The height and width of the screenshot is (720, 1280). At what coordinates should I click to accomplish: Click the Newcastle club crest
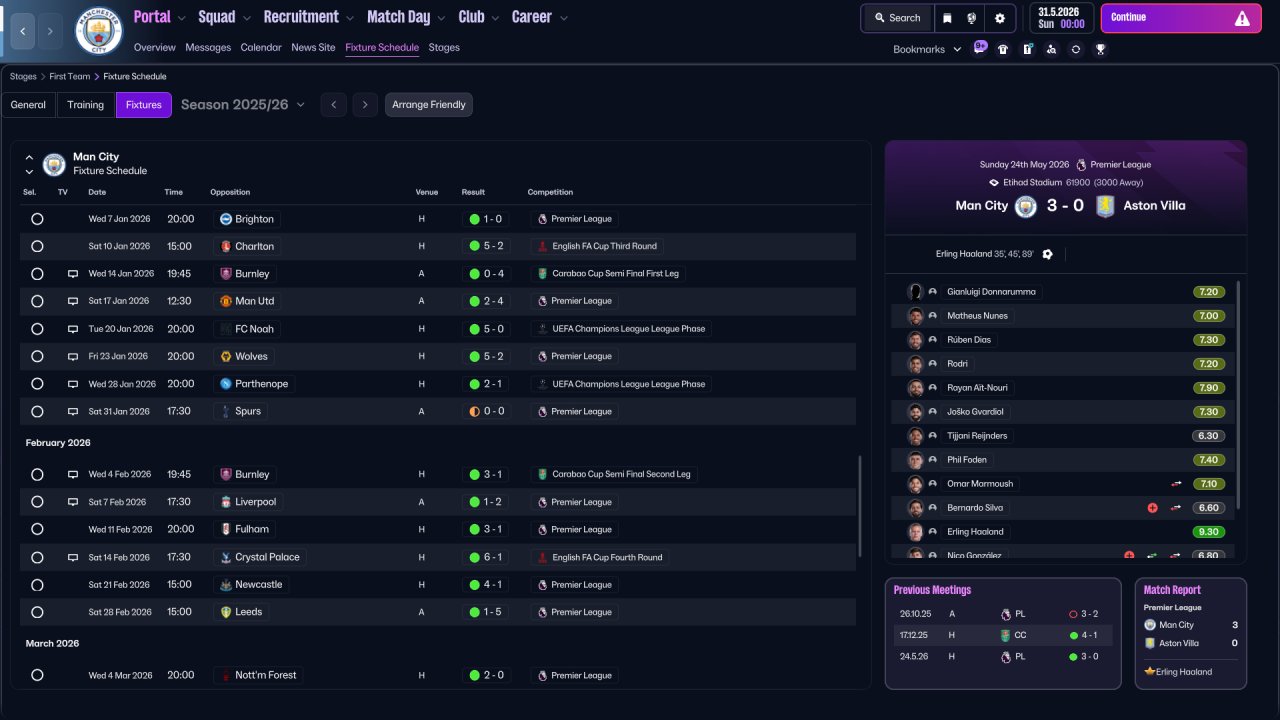pos(226,585)
